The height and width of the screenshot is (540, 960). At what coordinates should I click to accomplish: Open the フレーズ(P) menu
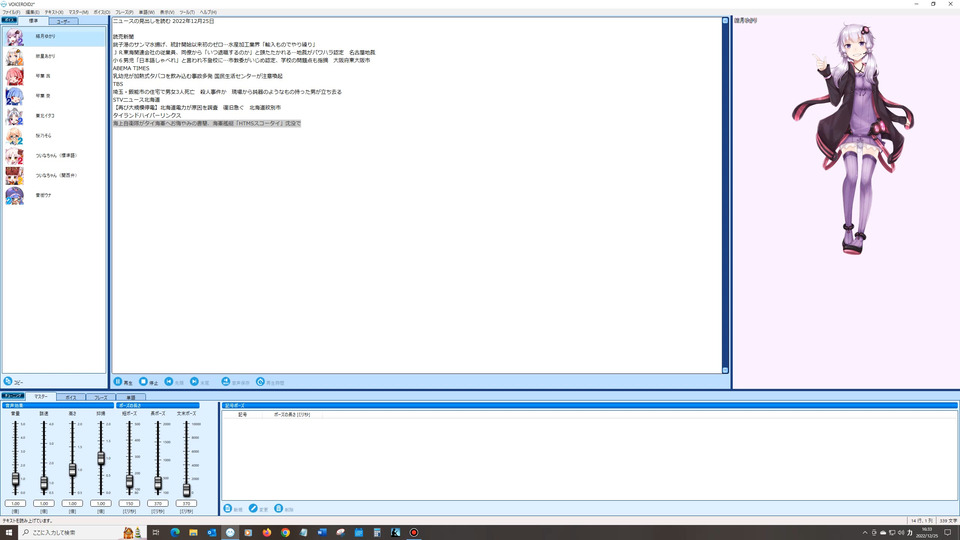pyautogui.click(x=124, y=12)
